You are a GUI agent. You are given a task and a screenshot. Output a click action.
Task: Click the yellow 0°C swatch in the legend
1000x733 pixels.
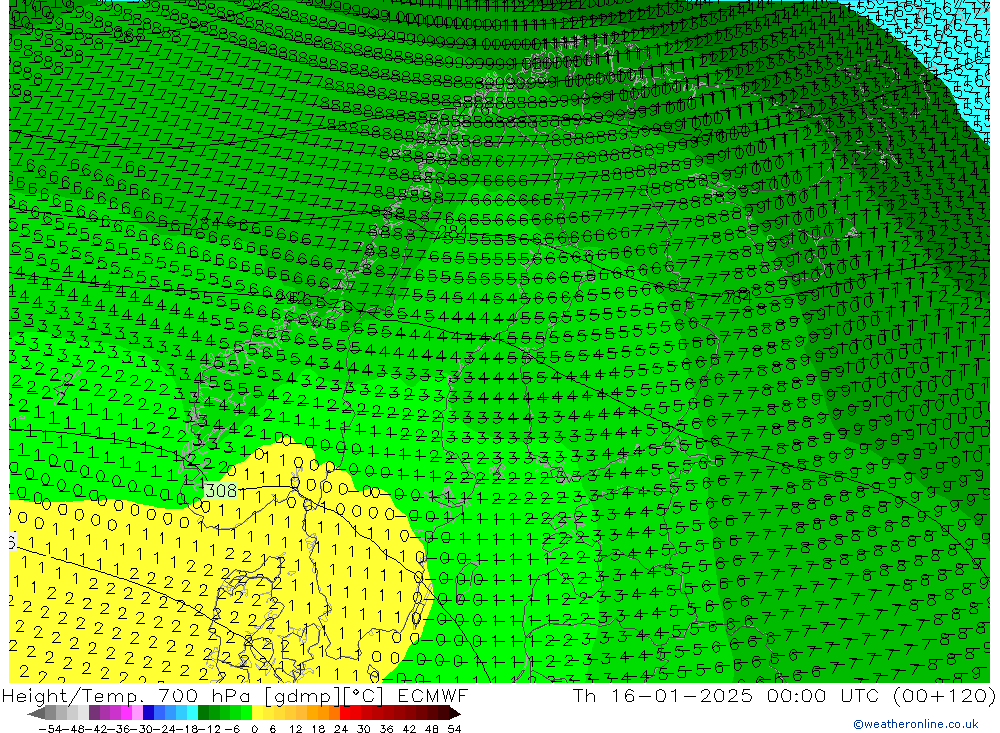(258, 714)
